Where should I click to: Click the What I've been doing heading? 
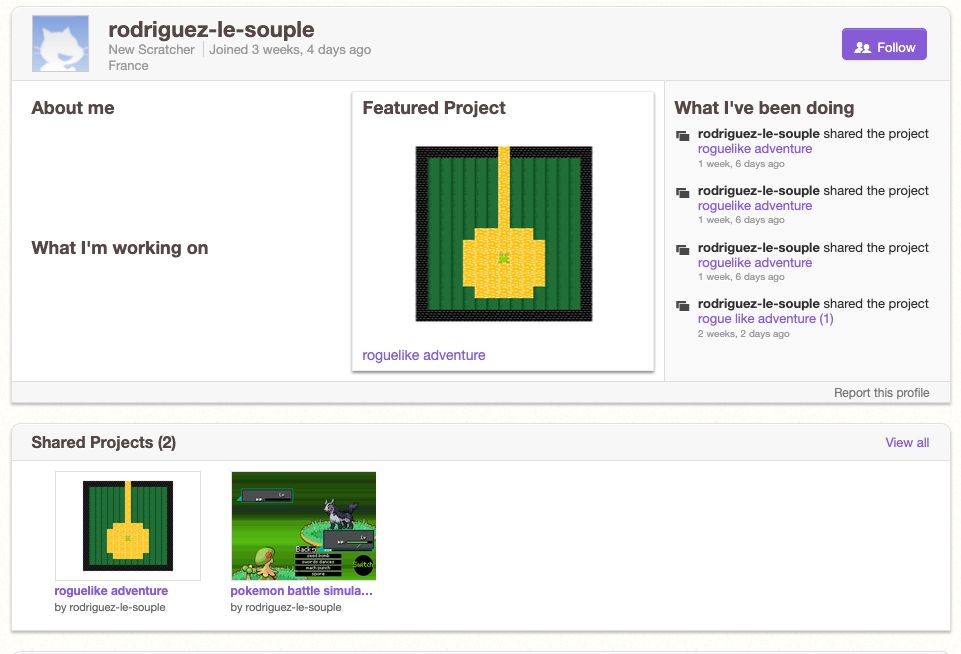pos(764,108)
